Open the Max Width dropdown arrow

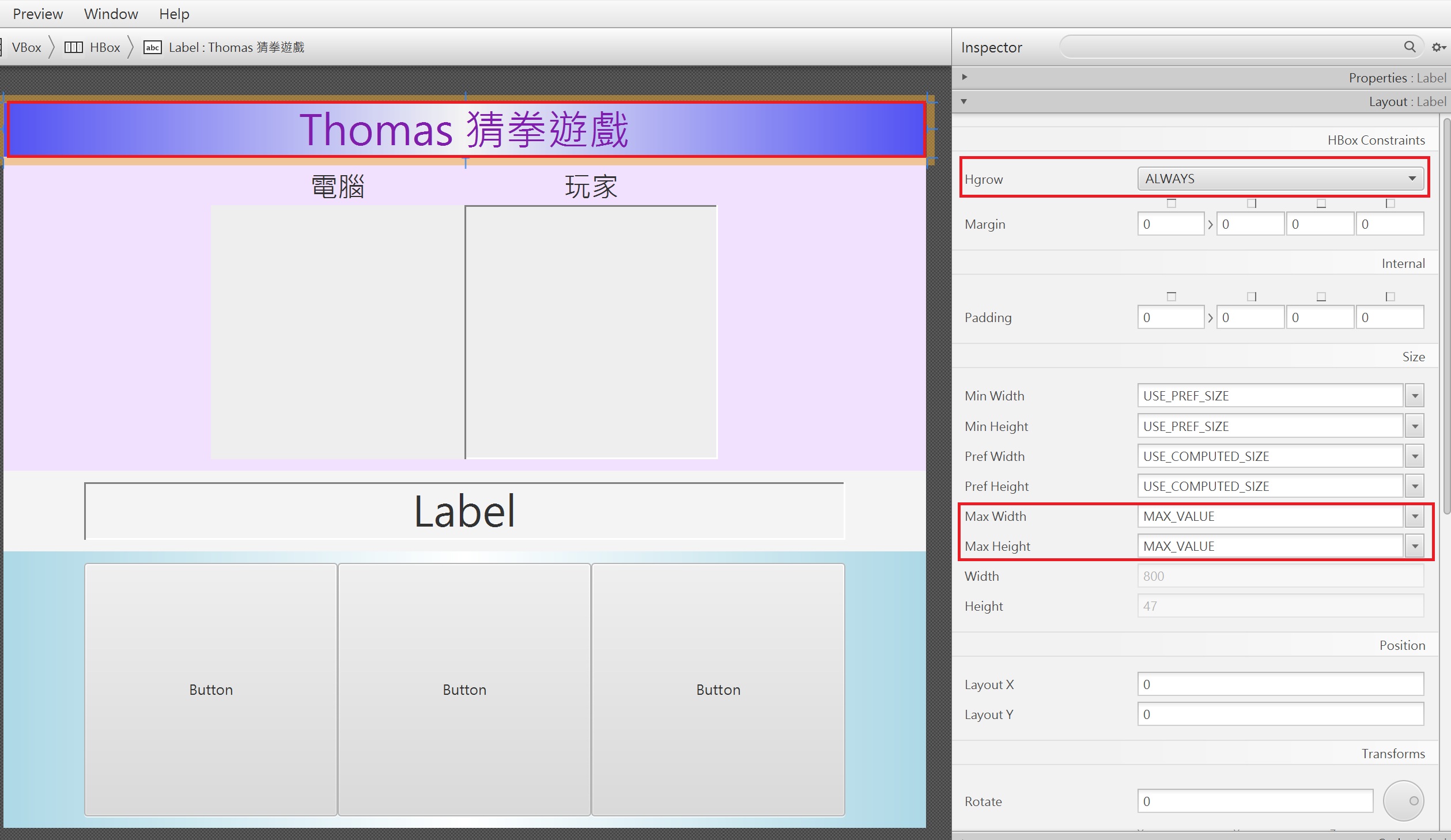click(x=1415, y=516)
